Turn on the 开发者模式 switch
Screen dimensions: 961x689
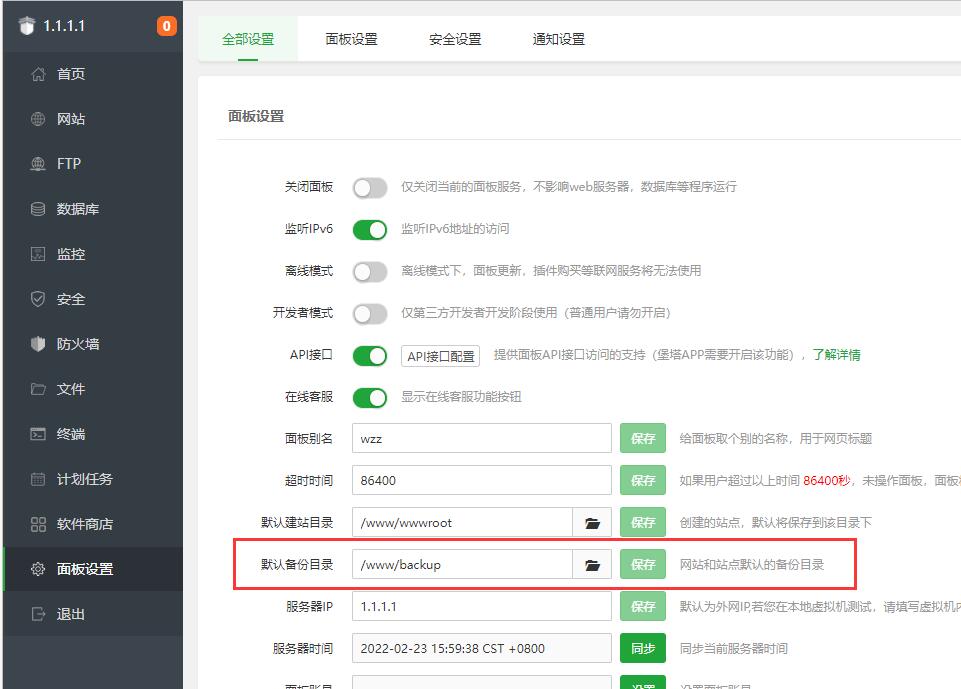(370, 314)
